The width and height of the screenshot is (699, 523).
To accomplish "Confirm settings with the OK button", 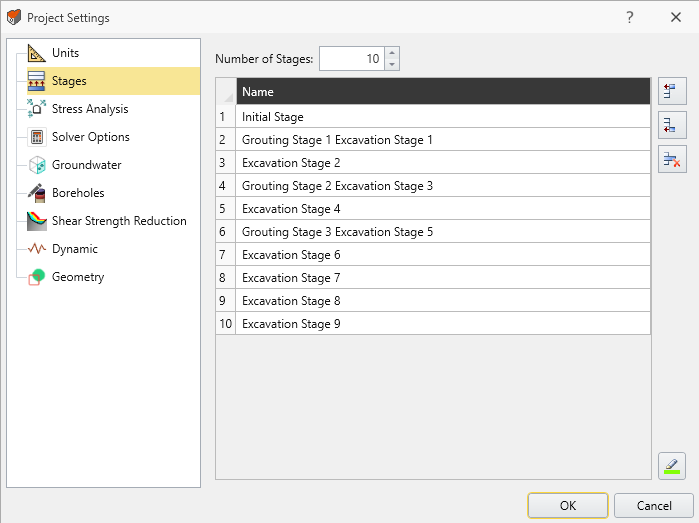I will pos(567,505).
